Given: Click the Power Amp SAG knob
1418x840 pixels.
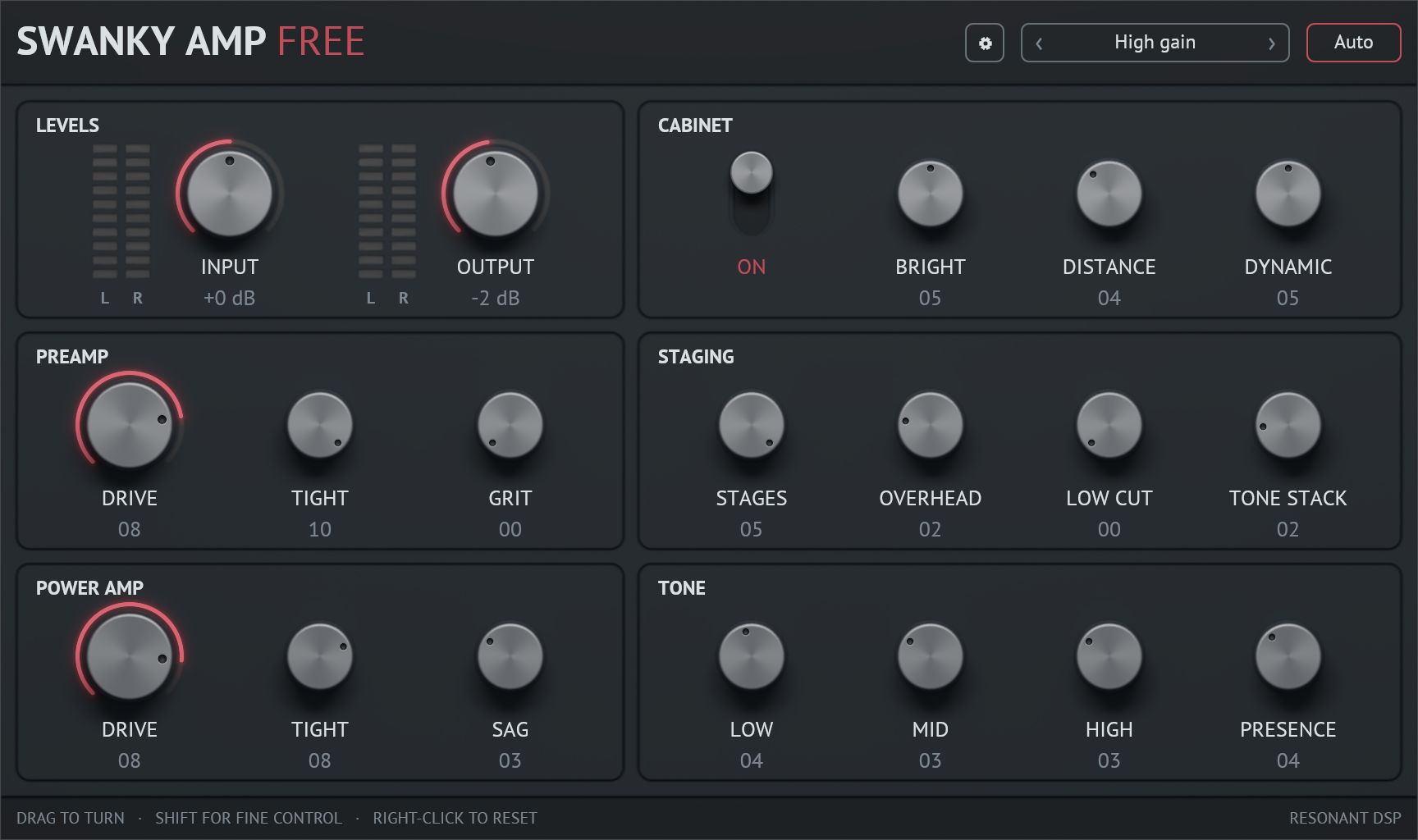Looking at the screenshot, I should click(510, 656).
